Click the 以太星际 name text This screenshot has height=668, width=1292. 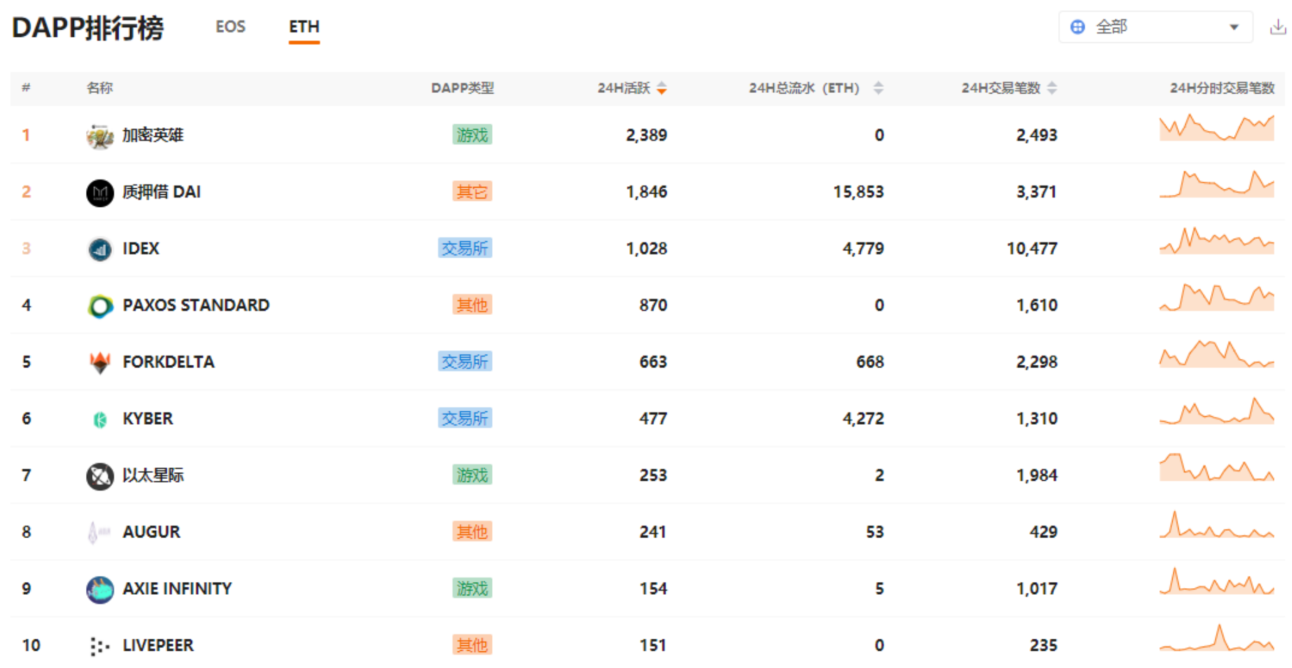coord(153,475)
